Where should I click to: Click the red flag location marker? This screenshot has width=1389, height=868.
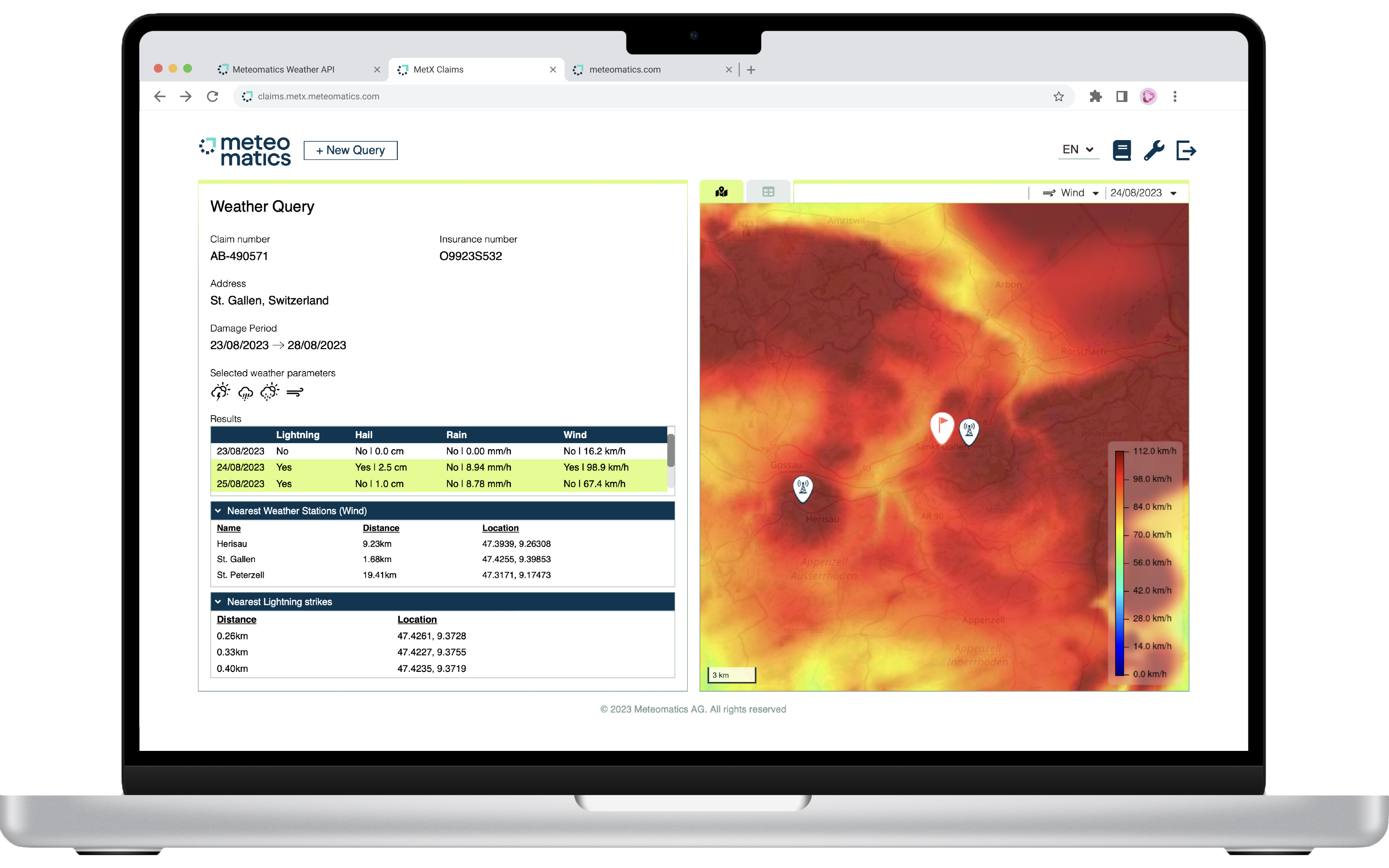coord(942,426)
